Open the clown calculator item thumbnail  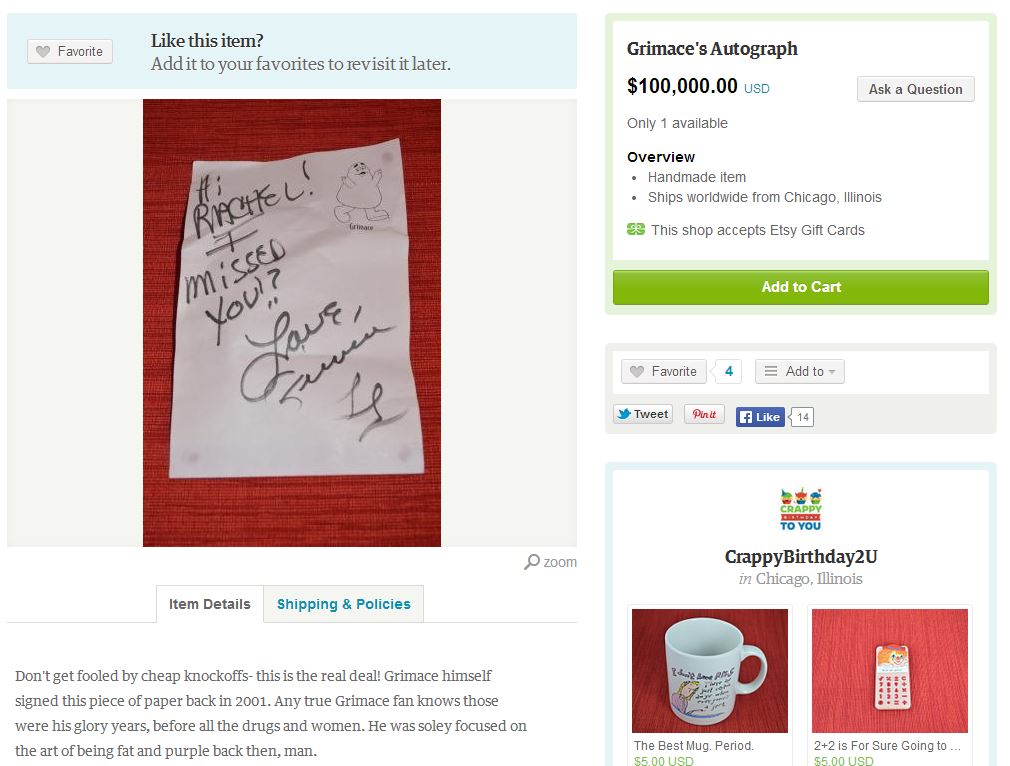(890, 671)
